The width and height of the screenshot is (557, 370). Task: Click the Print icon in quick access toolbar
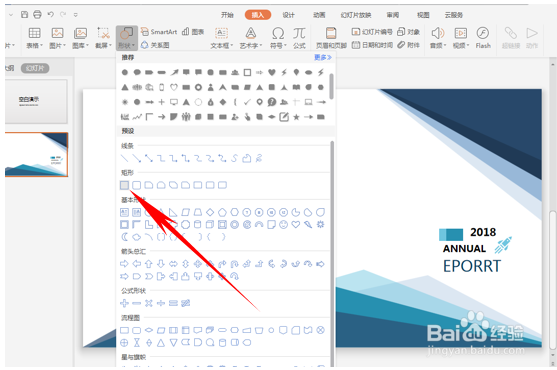pyautogui.click(x=37, y=15)
